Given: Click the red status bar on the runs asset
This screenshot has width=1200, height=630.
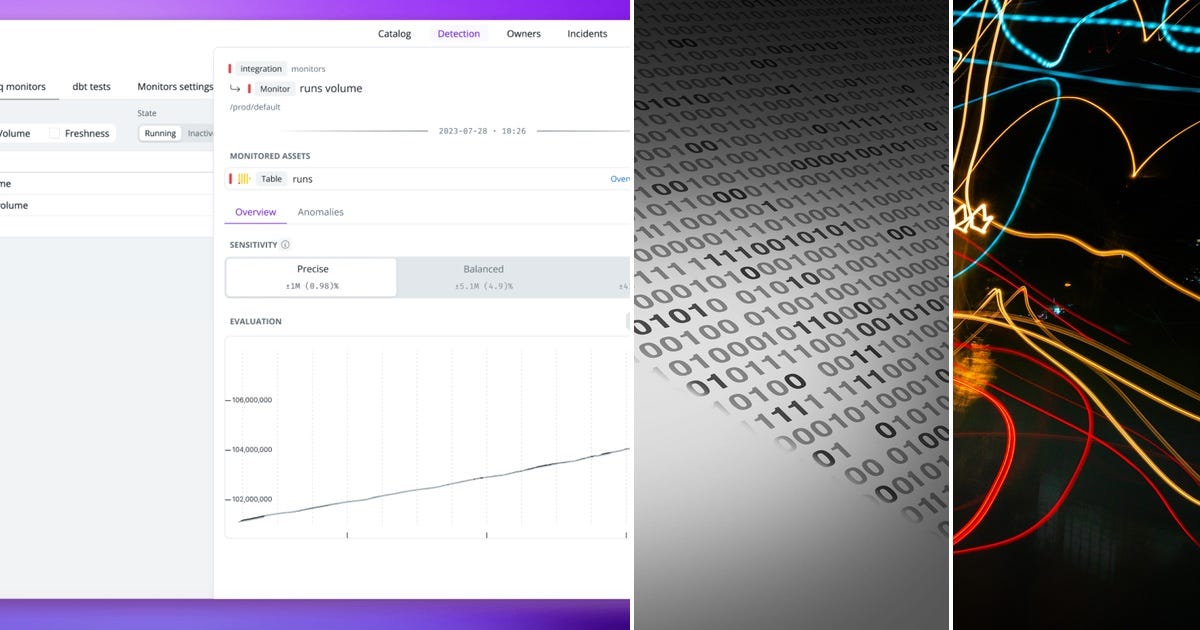Looking at the screenshot, I should (x=231, y=178).
